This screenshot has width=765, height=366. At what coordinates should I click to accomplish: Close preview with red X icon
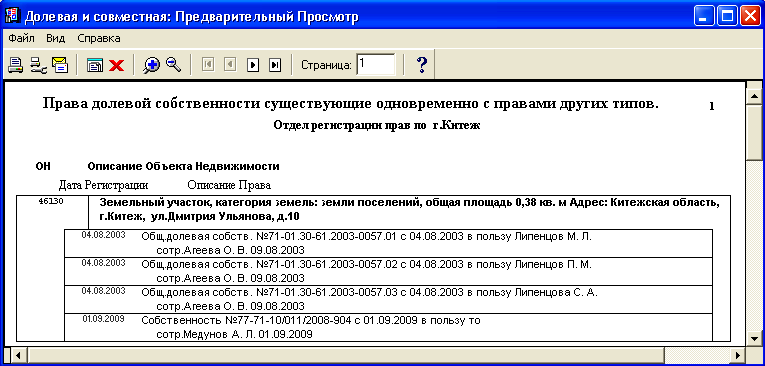[x=116, y=65]
